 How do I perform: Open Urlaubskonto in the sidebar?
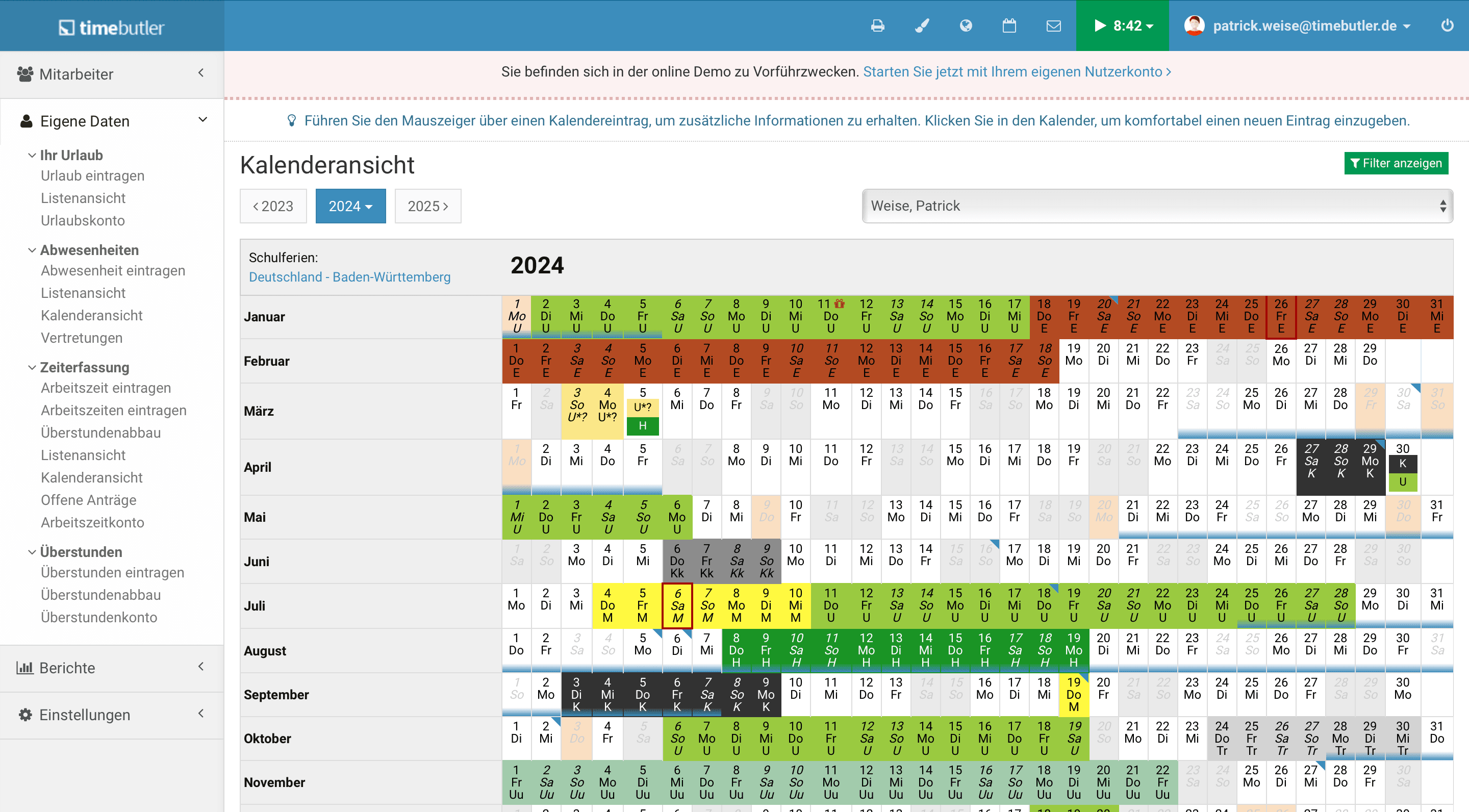click(83, 220)
